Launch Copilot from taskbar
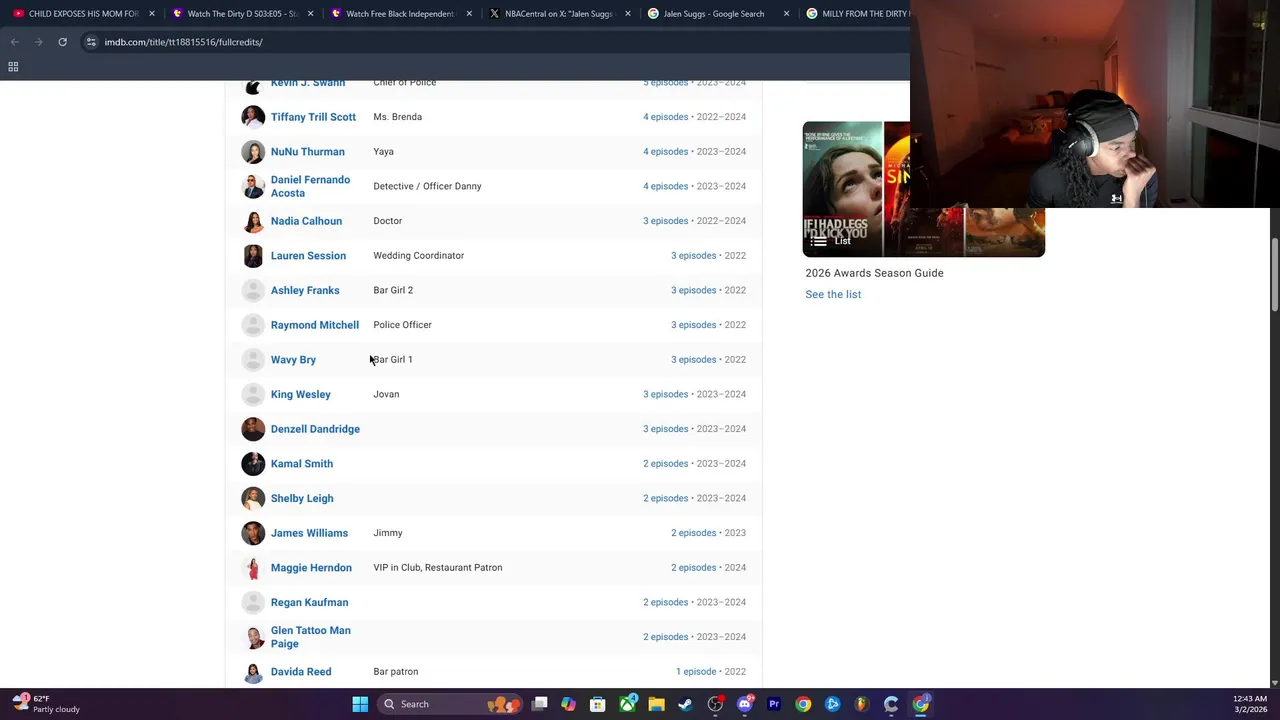The image size is (1280, 720). 569,704
